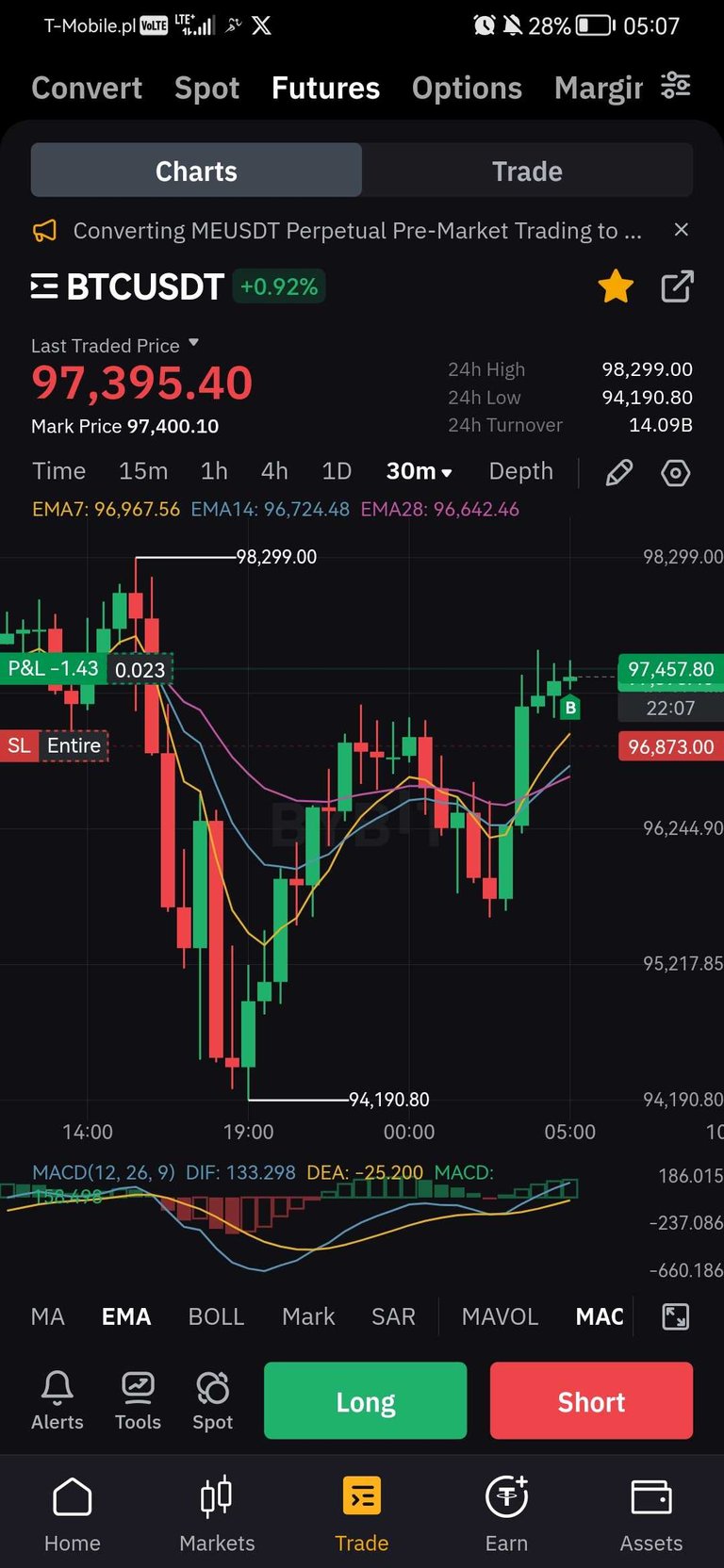This screenshot has width=724, height=1568.
Task: Expand Last Traded Price dropdown arrow
Action: coord(193,343)
